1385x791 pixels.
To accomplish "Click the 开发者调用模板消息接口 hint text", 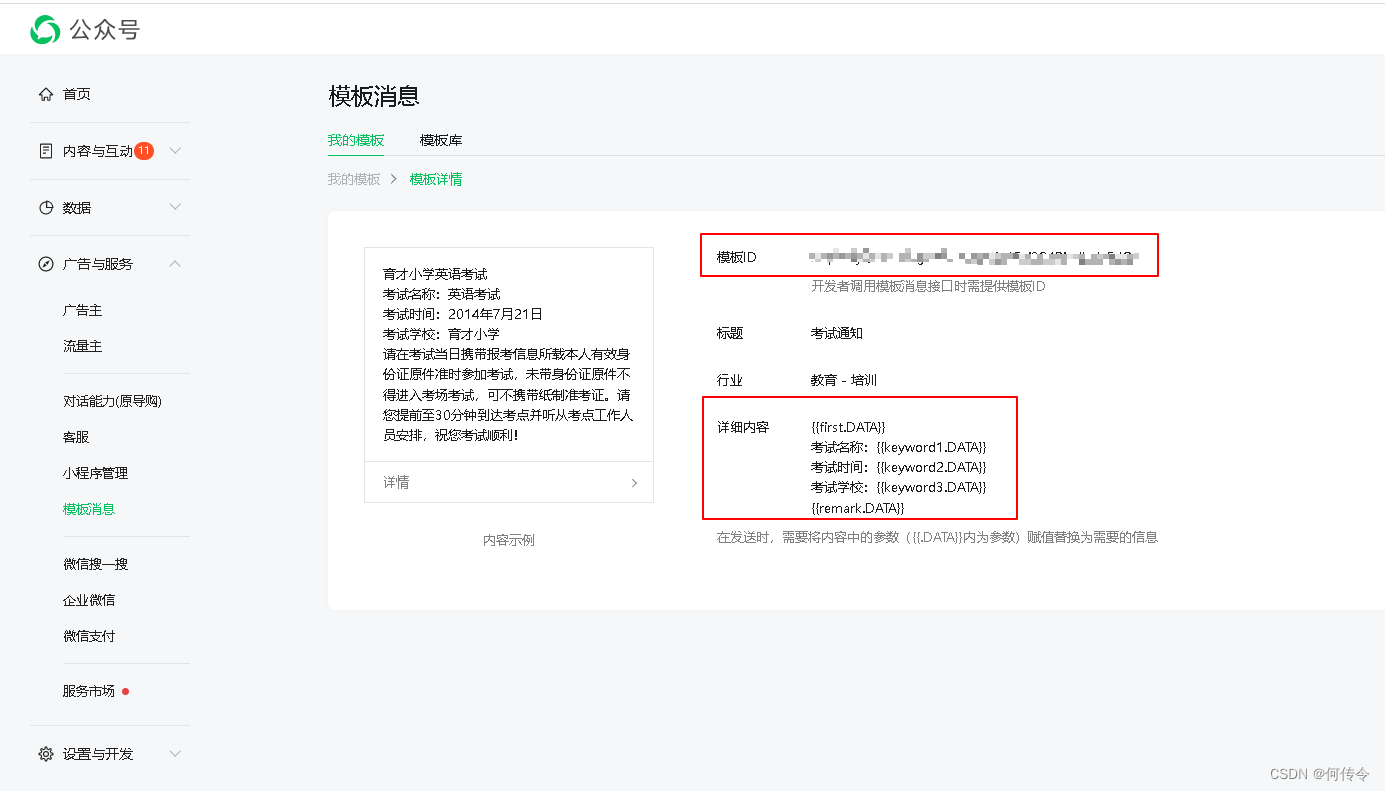I will click(928, 287).
